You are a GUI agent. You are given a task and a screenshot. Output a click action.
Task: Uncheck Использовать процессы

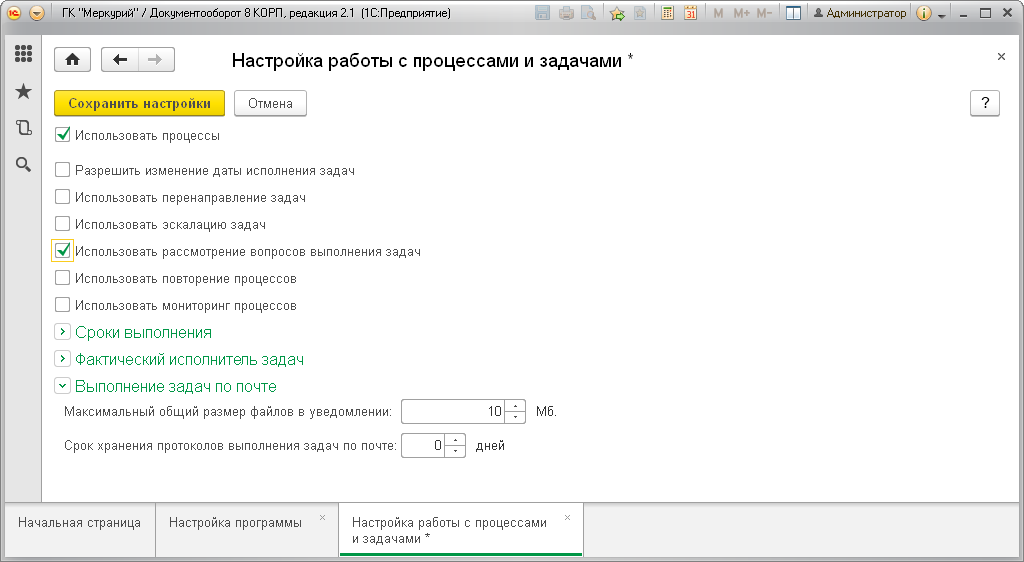coord(63,136)
